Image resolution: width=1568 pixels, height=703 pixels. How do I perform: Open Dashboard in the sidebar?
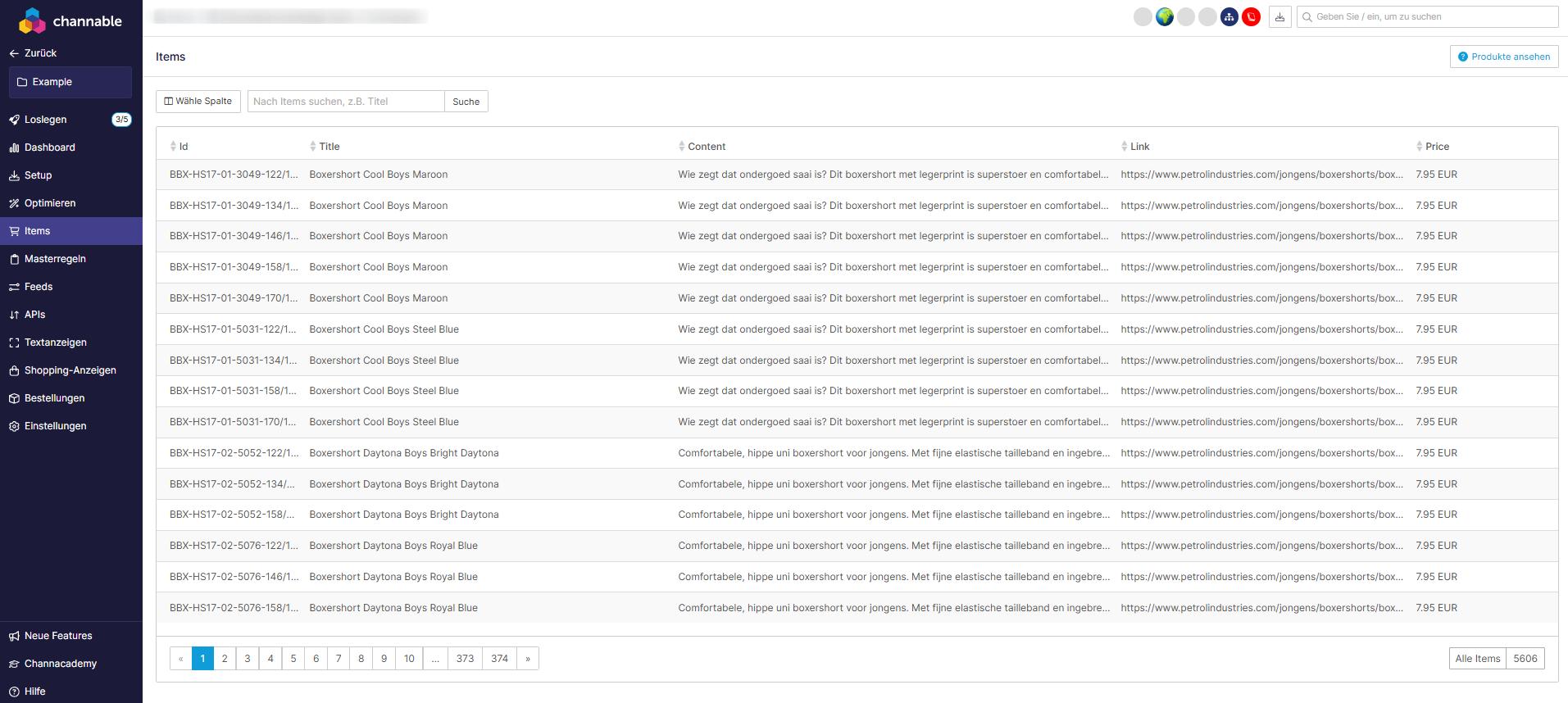point(49,147)
